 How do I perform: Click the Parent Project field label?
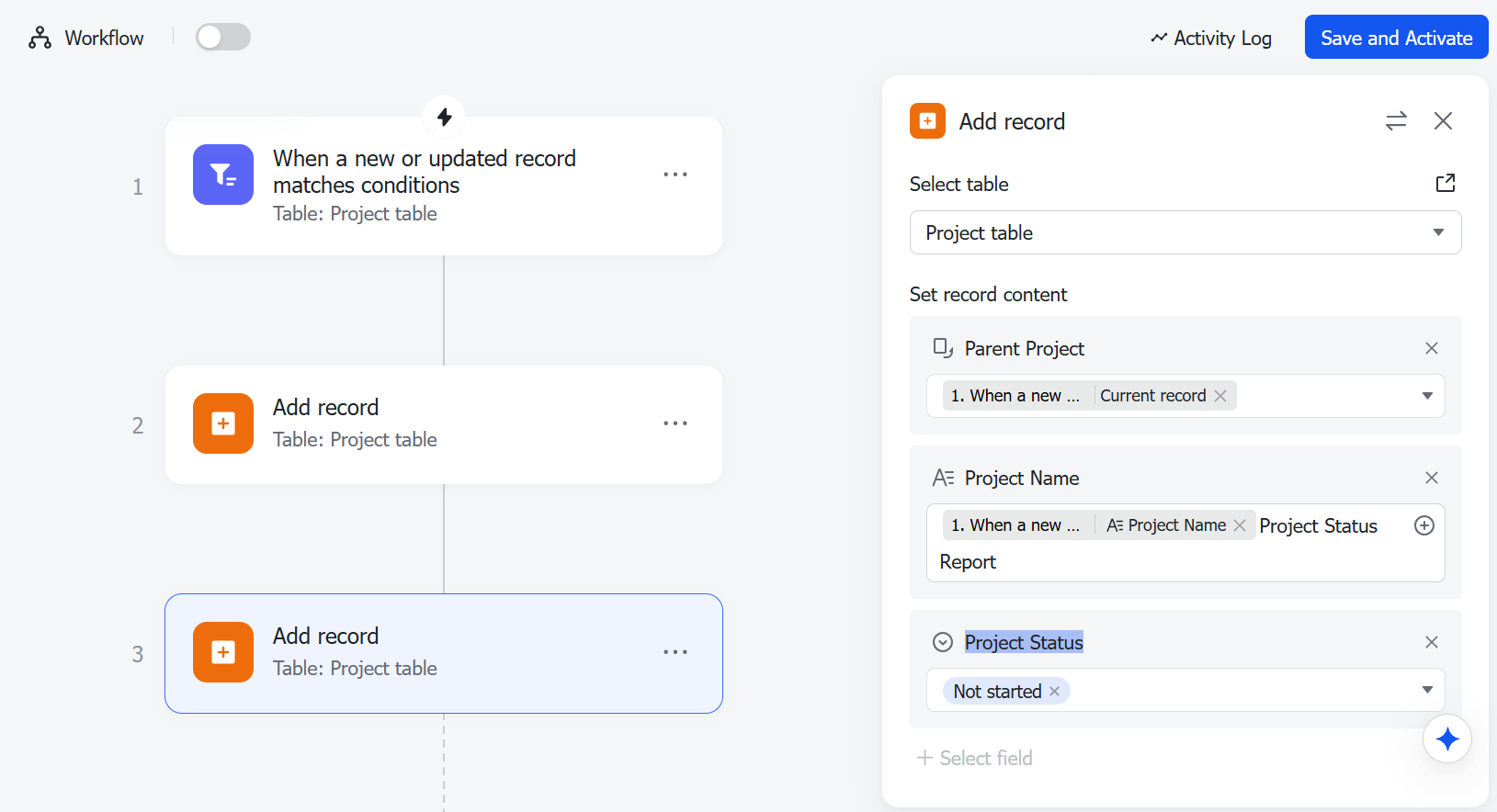(1025, 348)
